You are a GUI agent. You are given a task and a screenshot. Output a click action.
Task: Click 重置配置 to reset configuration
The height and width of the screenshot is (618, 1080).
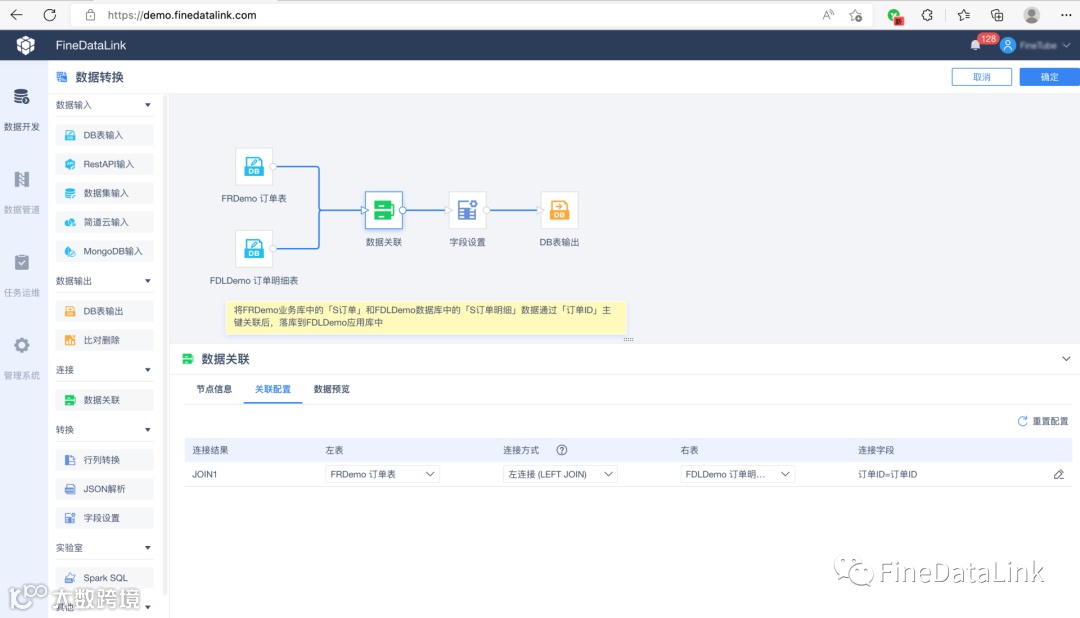tap(1043, 421)
